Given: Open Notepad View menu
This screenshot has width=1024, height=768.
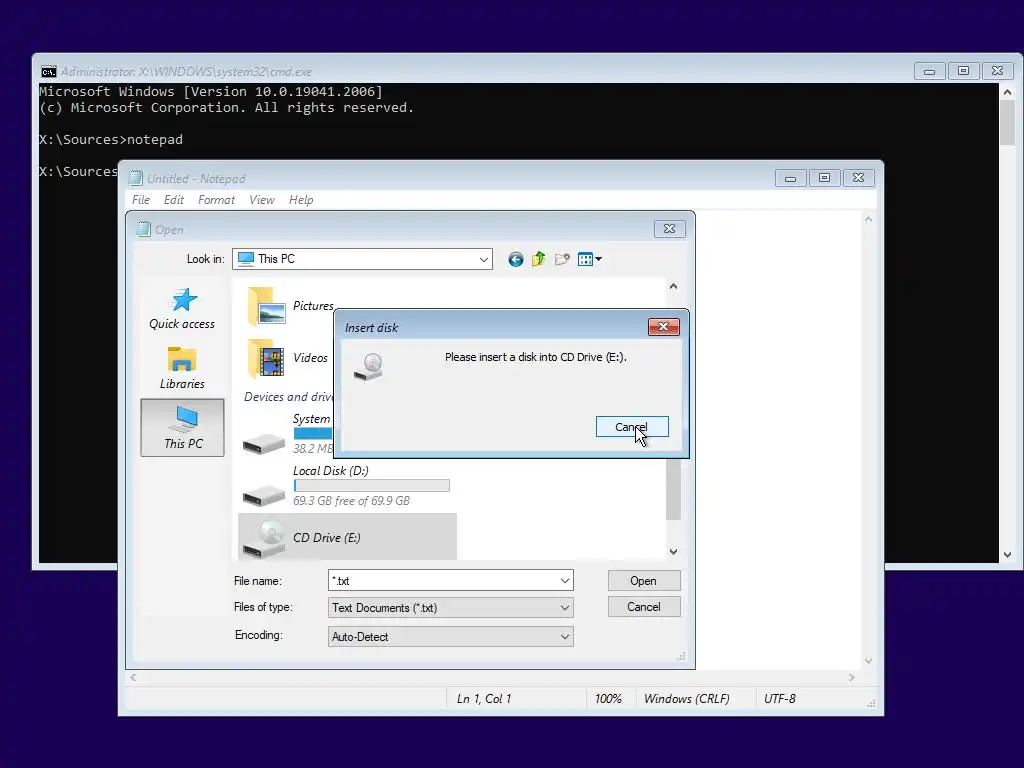Looking at the screenshot, I should coord(261,200).
